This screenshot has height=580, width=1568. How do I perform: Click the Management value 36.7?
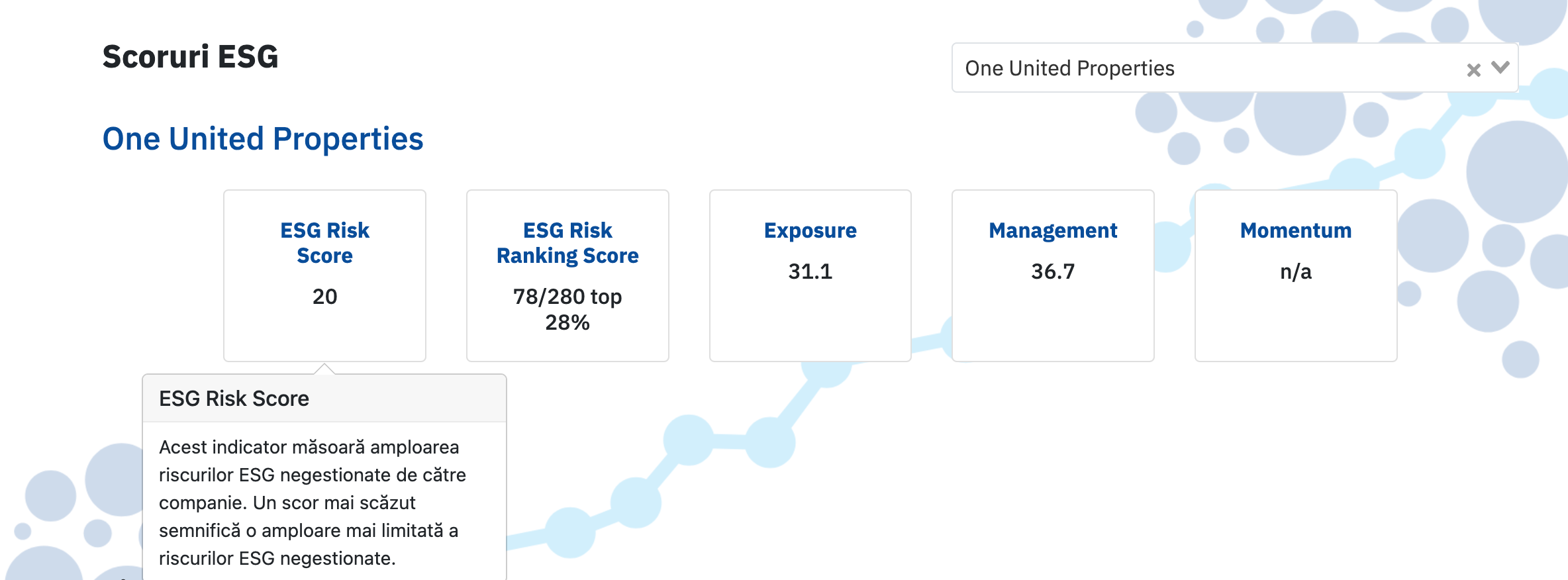pos(1053,271)
